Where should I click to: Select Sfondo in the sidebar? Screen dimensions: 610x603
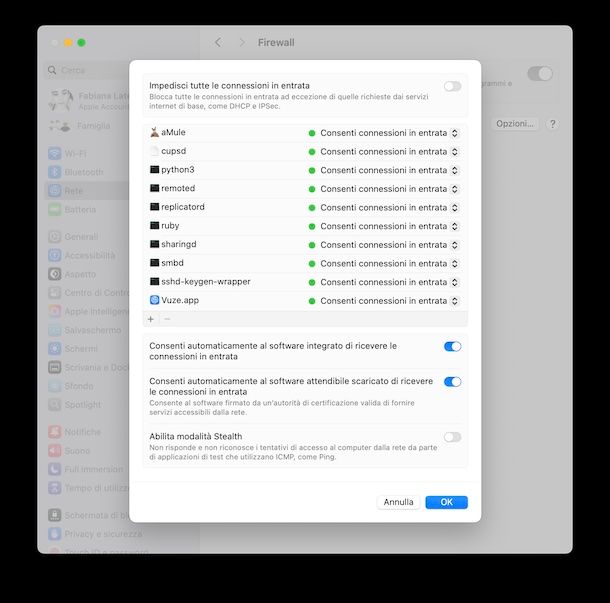71,386
